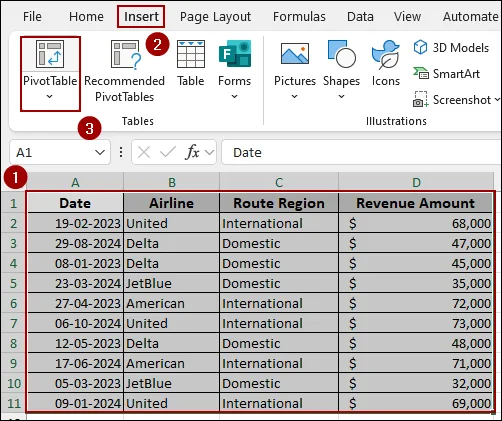
Task: Select row 1 header
Action: (x=13, y=203)
